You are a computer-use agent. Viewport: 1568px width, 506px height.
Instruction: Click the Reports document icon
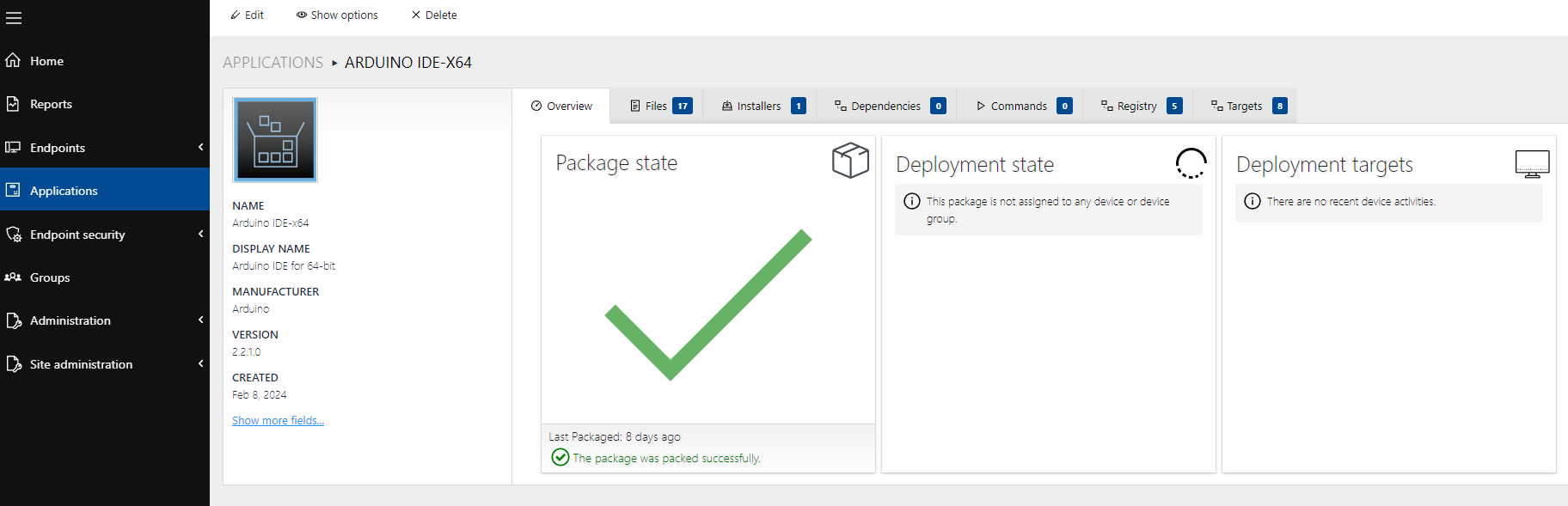pyautogui.click(x=13, y=104)
